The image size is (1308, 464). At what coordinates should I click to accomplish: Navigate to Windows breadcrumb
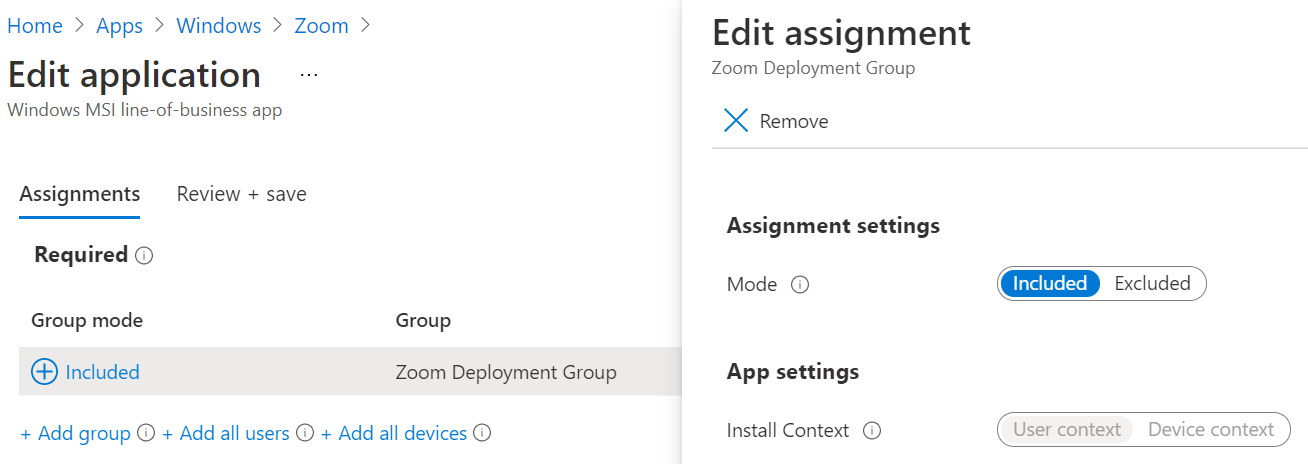coord(219,26)
